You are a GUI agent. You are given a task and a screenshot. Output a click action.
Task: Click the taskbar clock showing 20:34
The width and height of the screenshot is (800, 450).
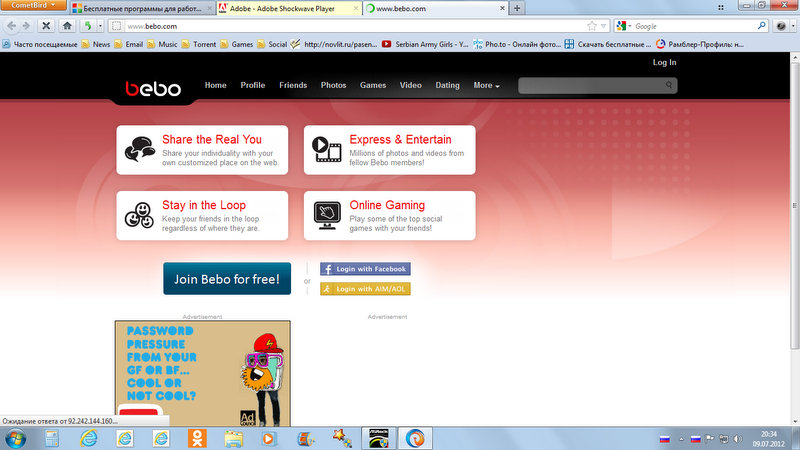click(x=768, y=439)
